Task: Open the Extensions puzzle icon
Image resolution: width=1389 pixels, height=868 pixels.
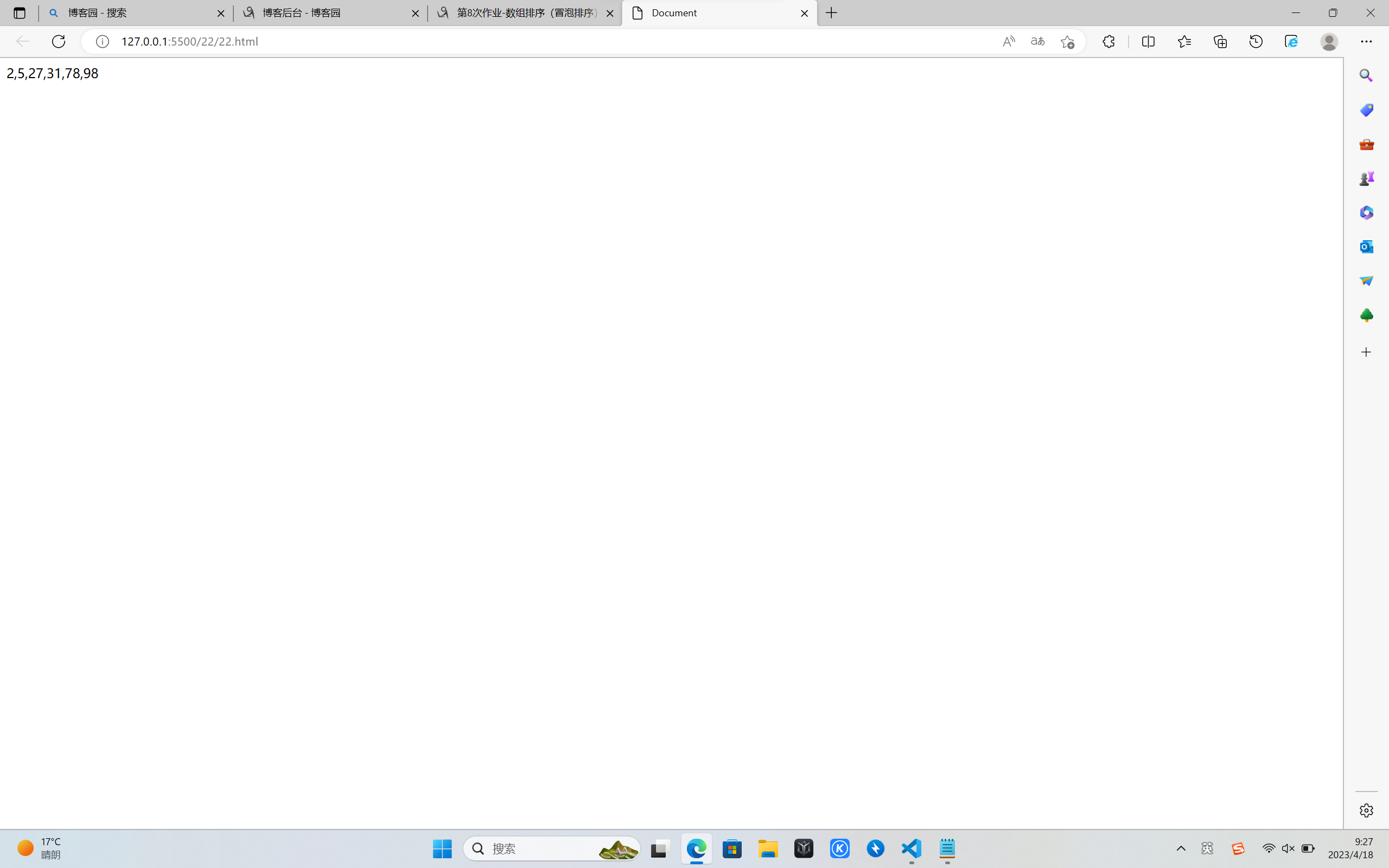Action: [1109, 41]
